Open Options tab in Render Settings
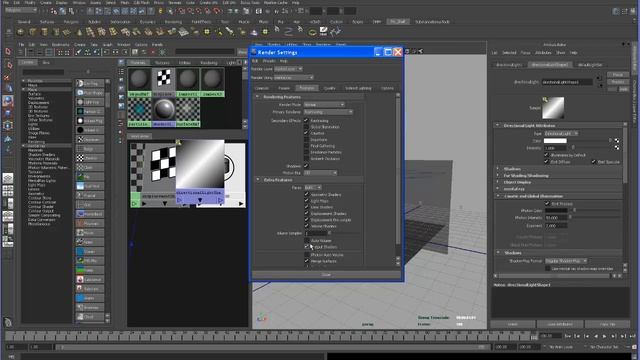This screenshot has width=640, height=360. click(387, 88)
